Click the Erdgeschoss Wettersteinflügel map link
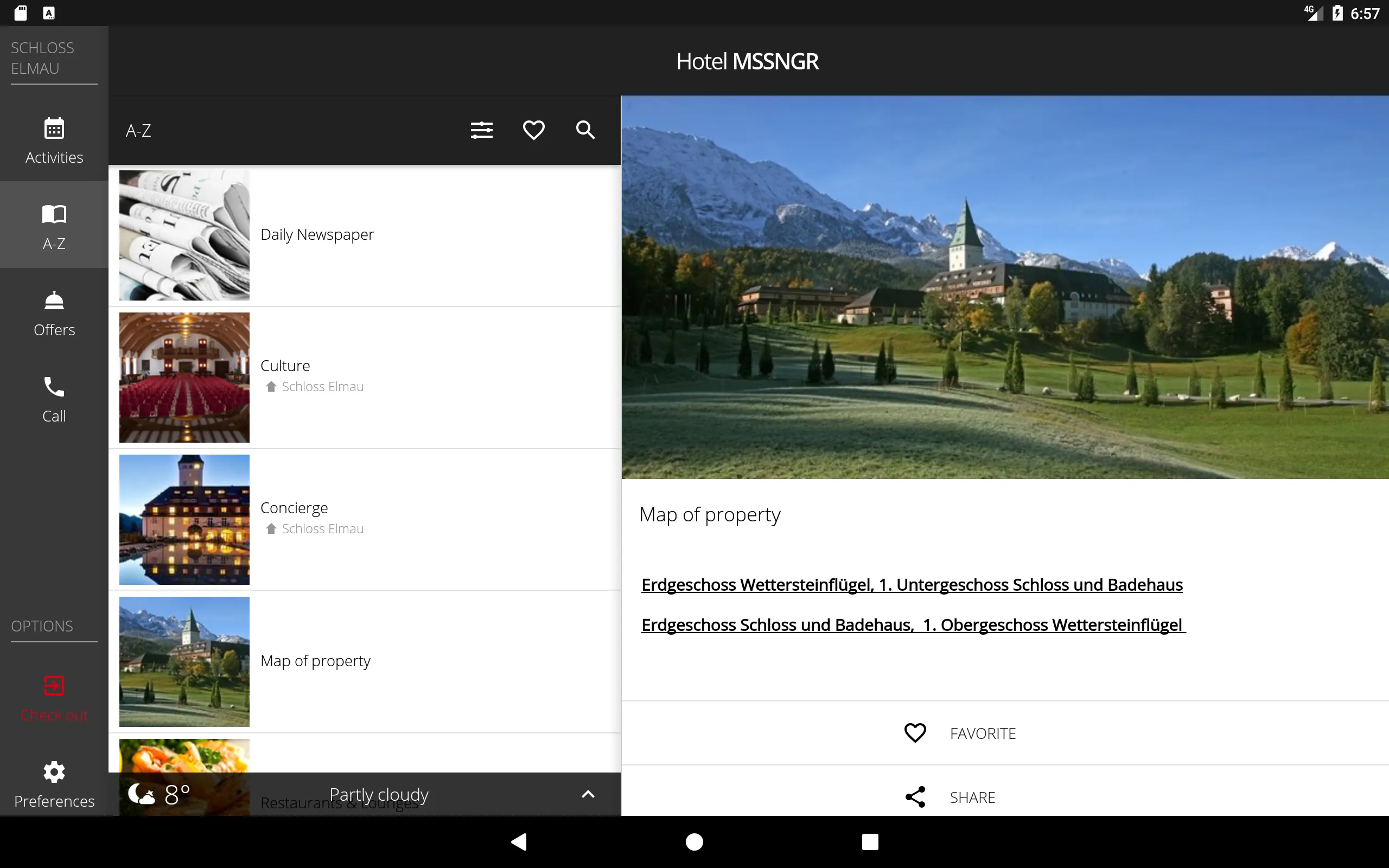This screenshot has width=1389, height=868. click(910, 585)
